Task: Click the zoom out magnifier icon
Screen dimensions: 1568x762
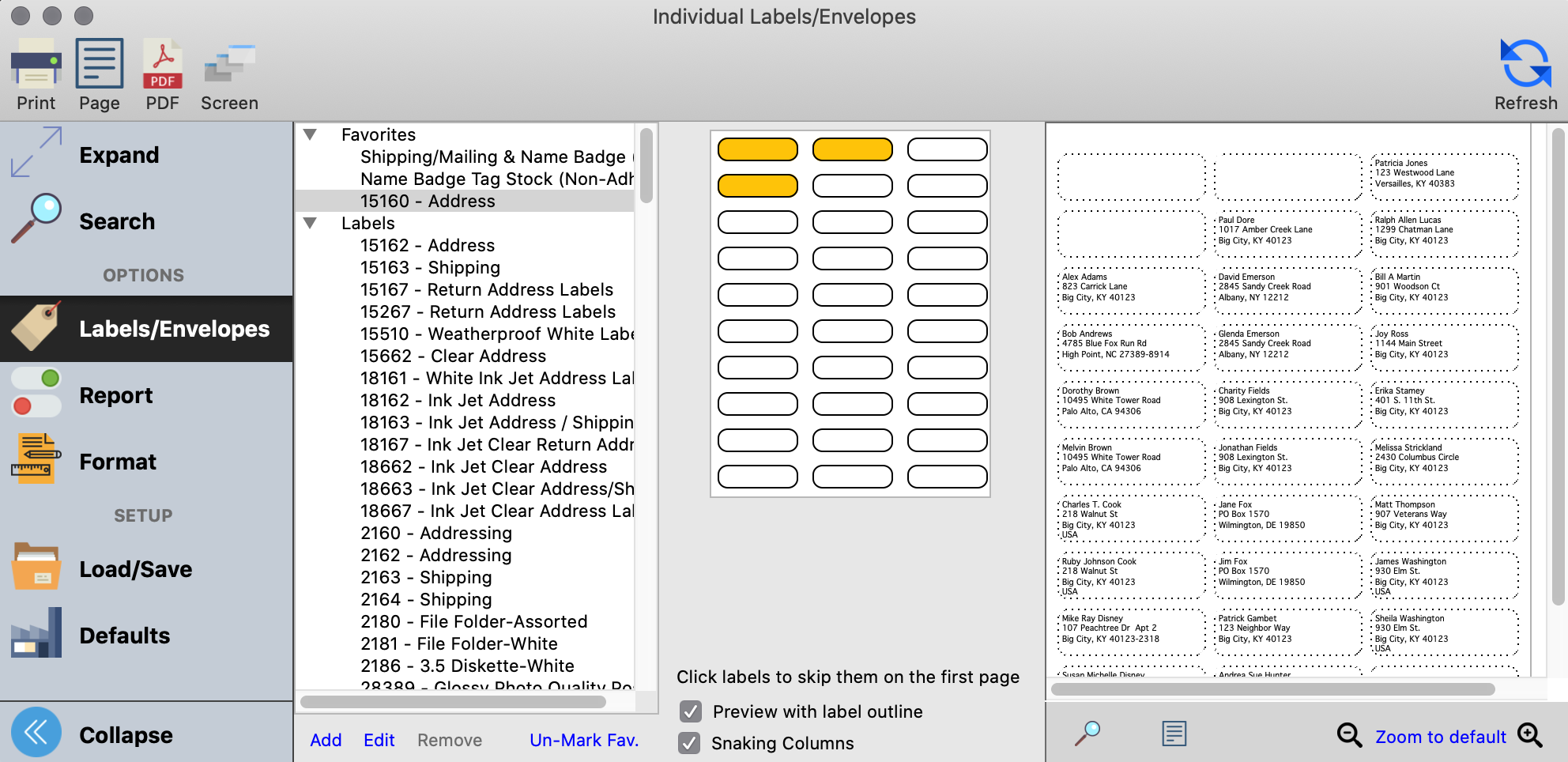Action: point(1349,735)
